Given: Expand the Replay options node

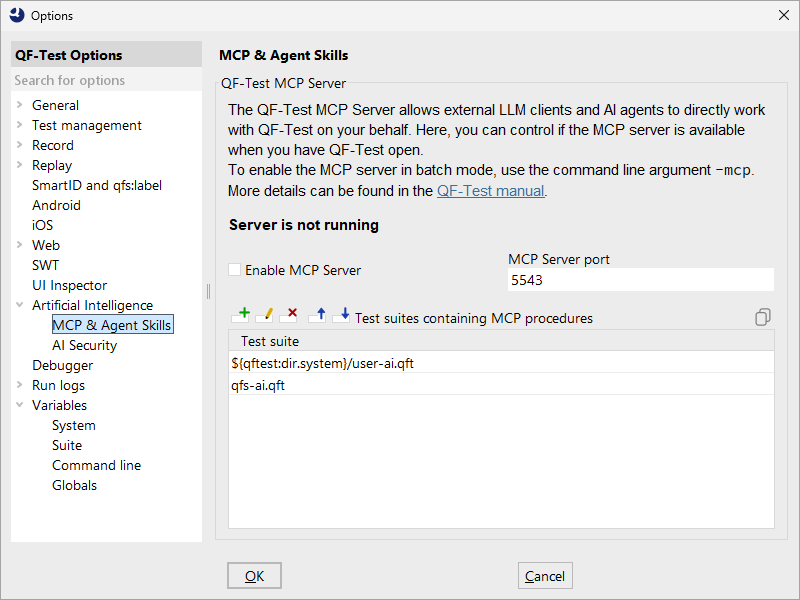Looking at the screenshot, I should 19,165.
